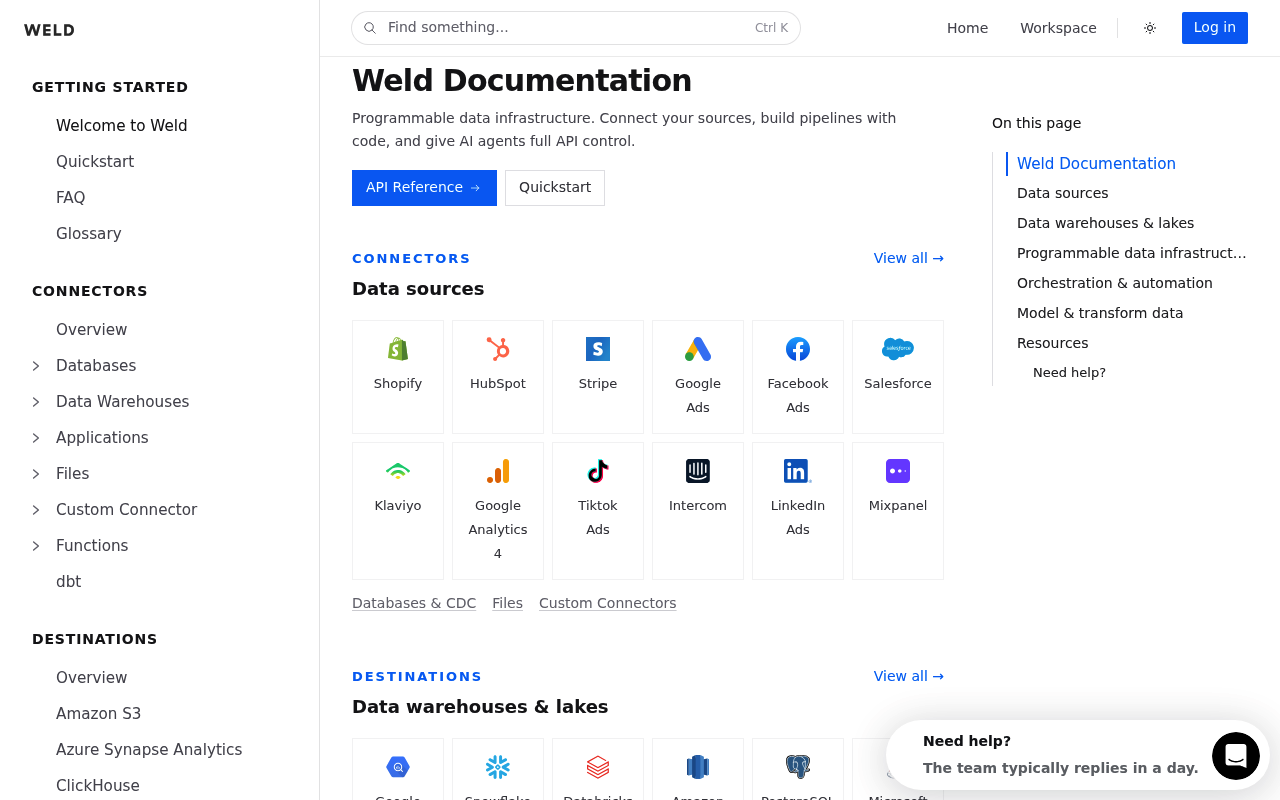Click the WELD logo in the sidebar

(50, 30)
